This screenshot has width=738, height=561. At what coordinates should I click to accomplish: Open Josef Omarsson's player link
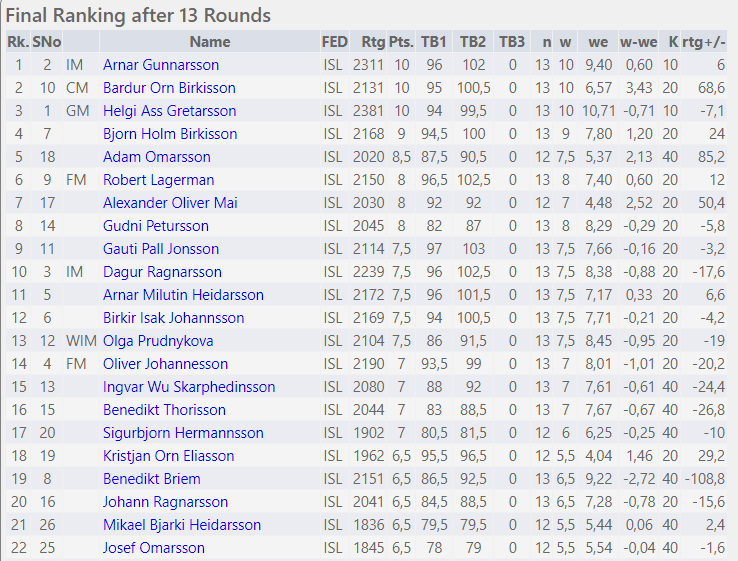[154, 548]
